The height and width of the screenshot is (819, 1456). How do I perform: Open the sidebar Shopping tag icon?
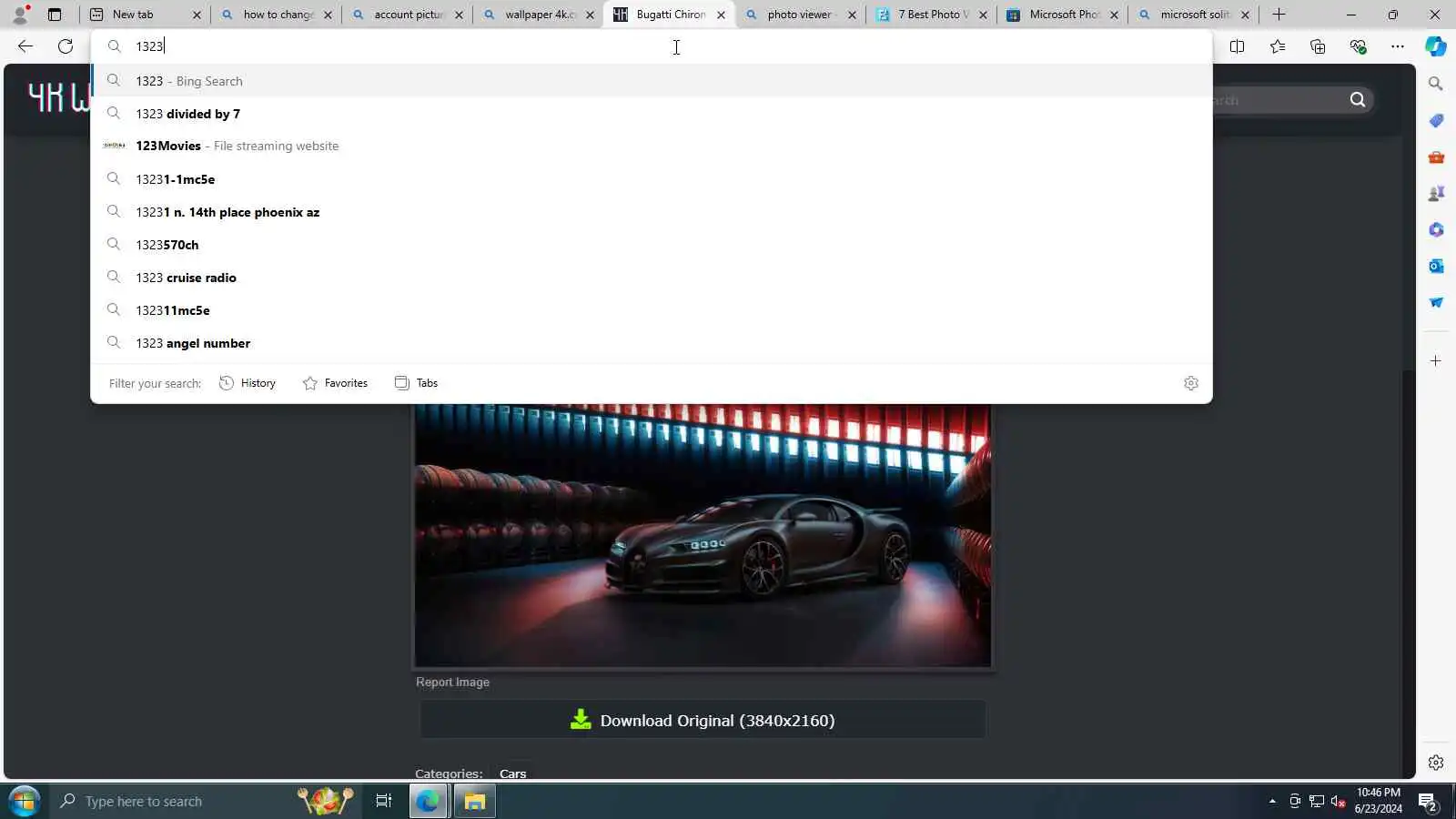click(x=1436, y=120)
